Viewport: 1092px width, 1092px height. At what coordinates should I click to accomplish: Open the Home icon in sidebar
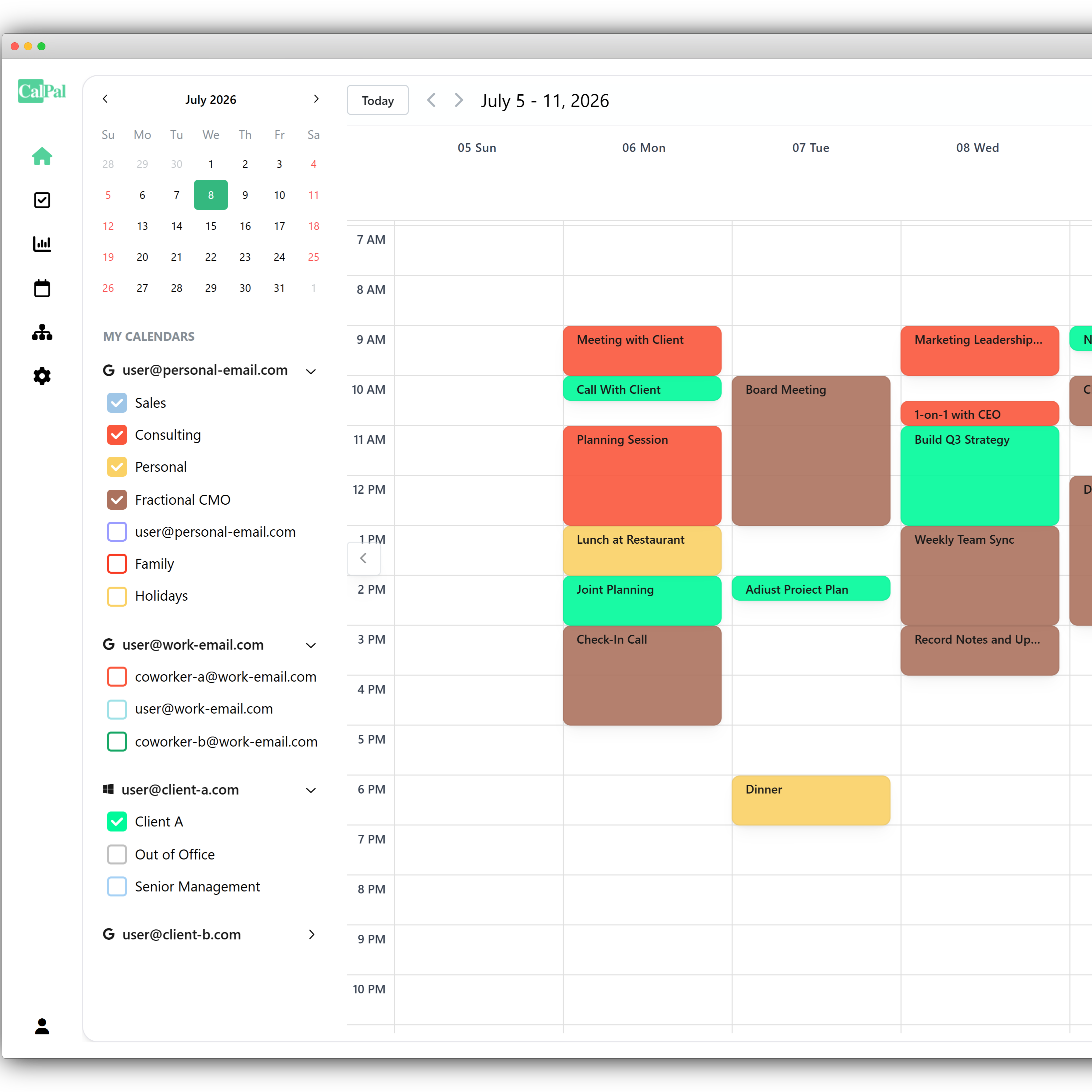(x=42, y=157)
